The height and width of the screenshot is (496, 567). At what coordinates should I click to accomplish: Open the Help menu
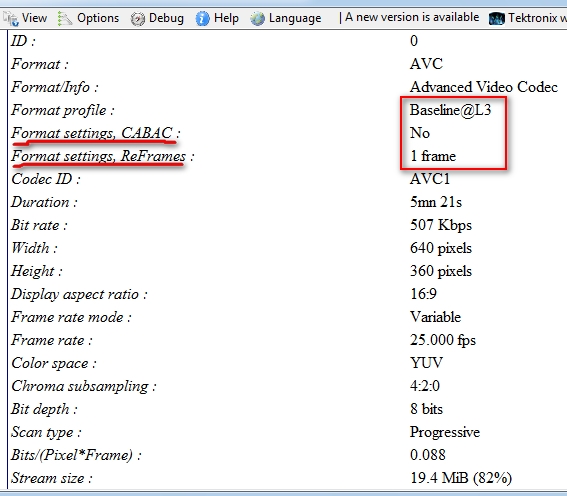pos(226,18)
